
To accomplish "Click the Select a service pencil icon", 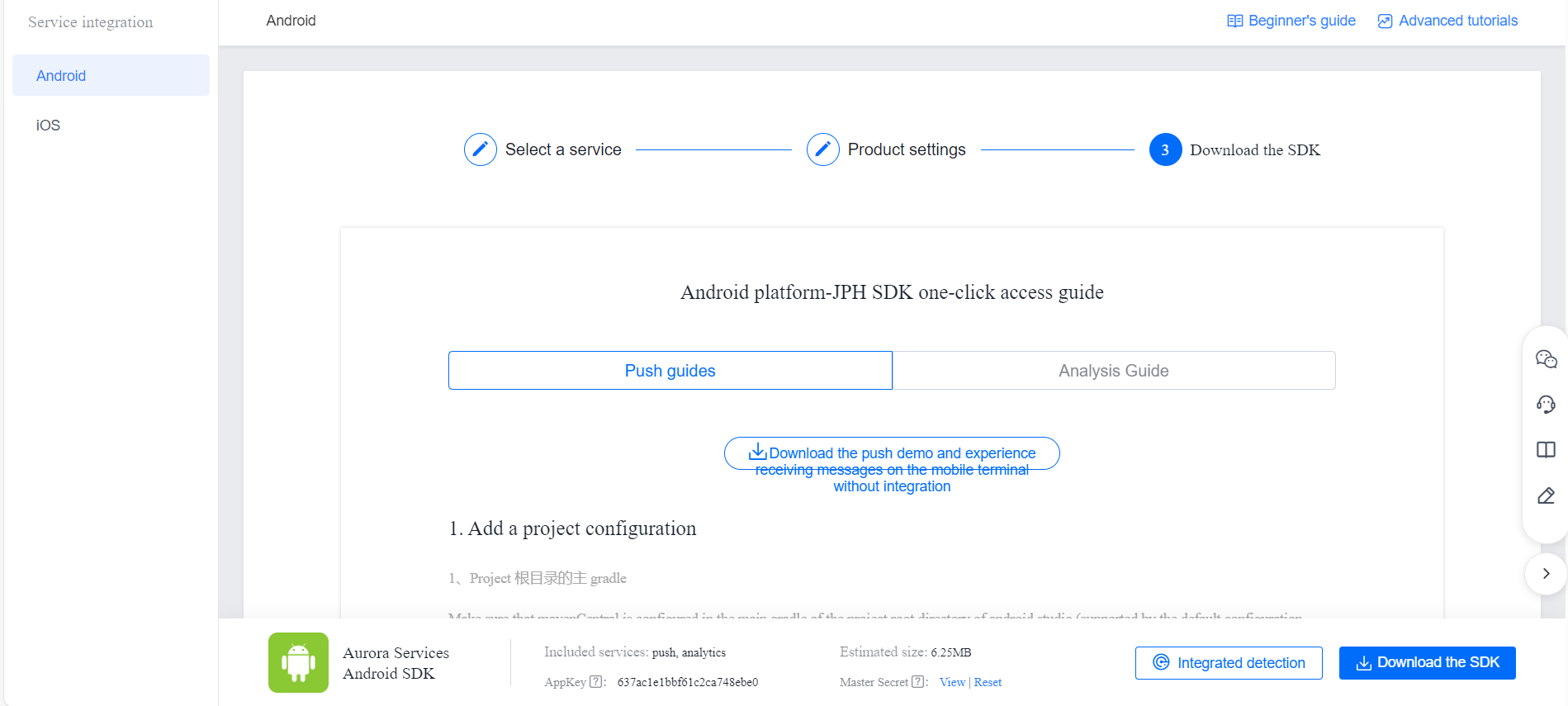I will coord(480,149).
